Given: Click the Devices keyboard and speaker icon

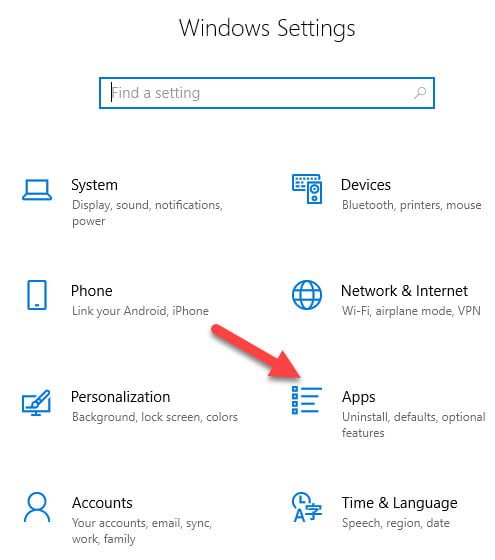Looking at the screenshot, I should [x=307, y=189].
